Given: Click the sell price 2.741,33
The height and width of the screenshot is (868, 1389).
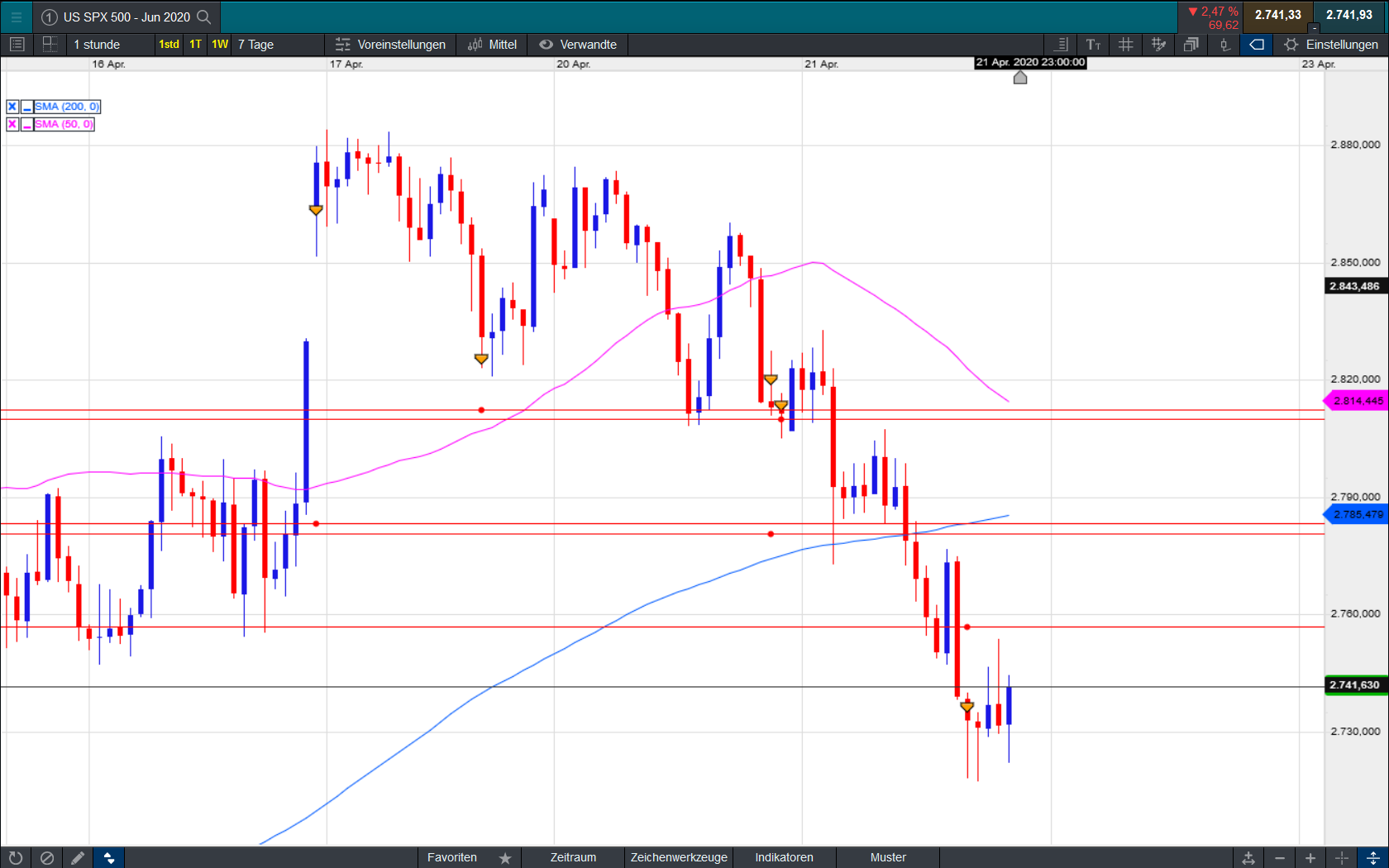Looking at the screenshot, I should coord(1277,15).
